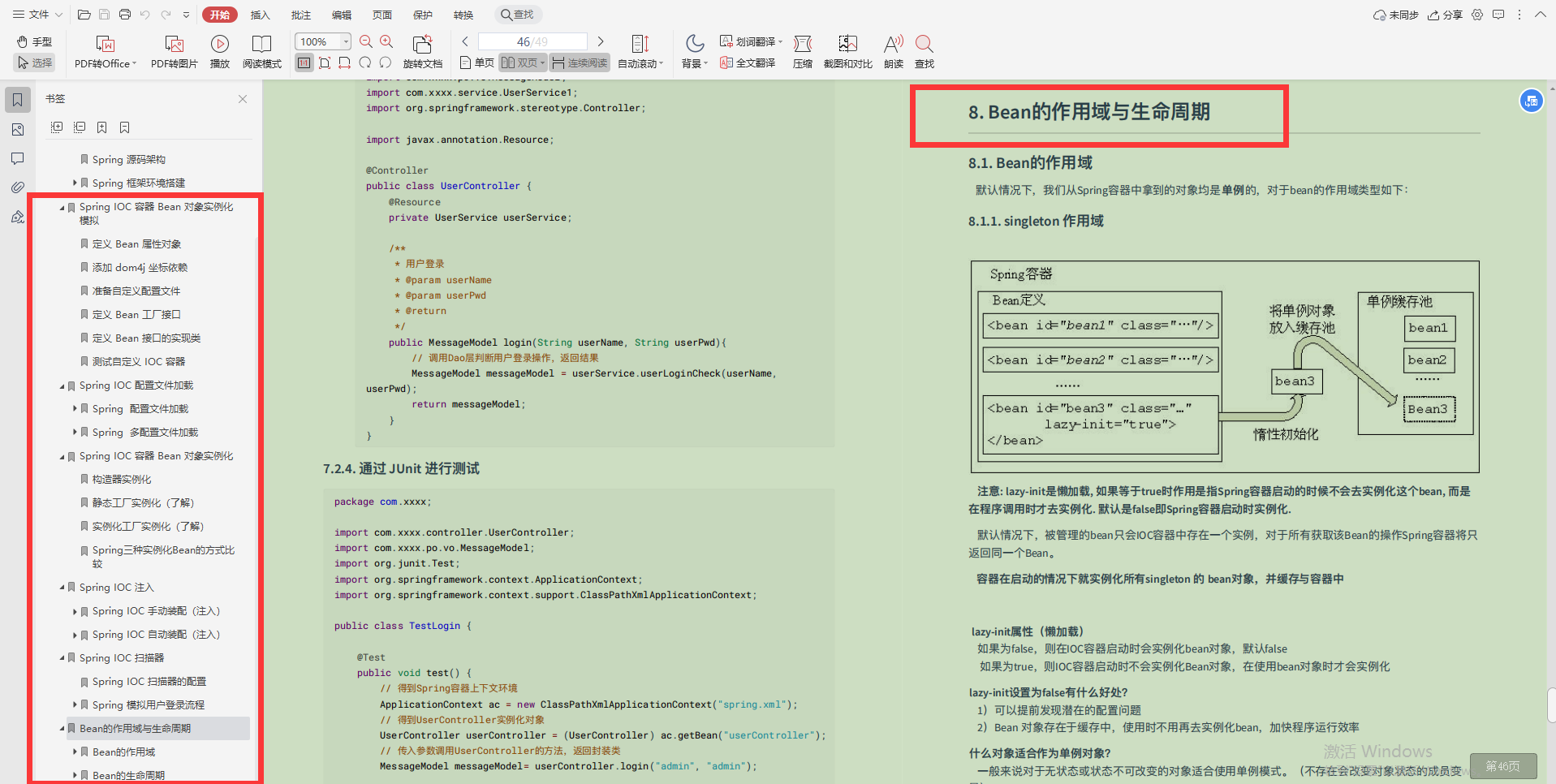Enter 阅读模式 reading mode

(x=262, y=52)
